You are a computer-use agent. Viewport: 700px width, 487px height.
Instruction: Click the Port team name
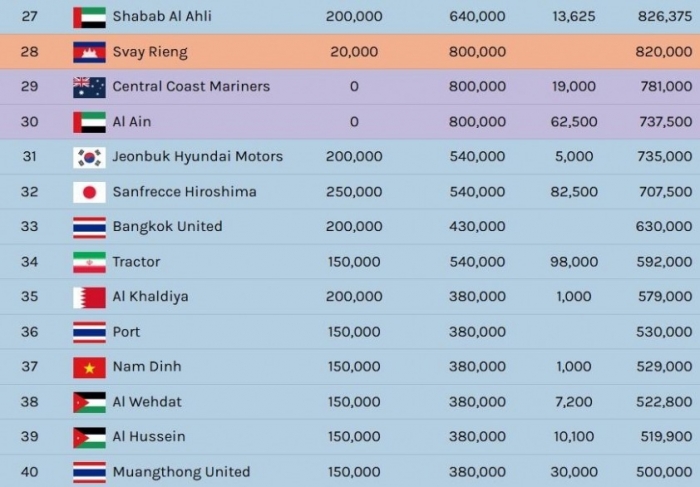126,332
